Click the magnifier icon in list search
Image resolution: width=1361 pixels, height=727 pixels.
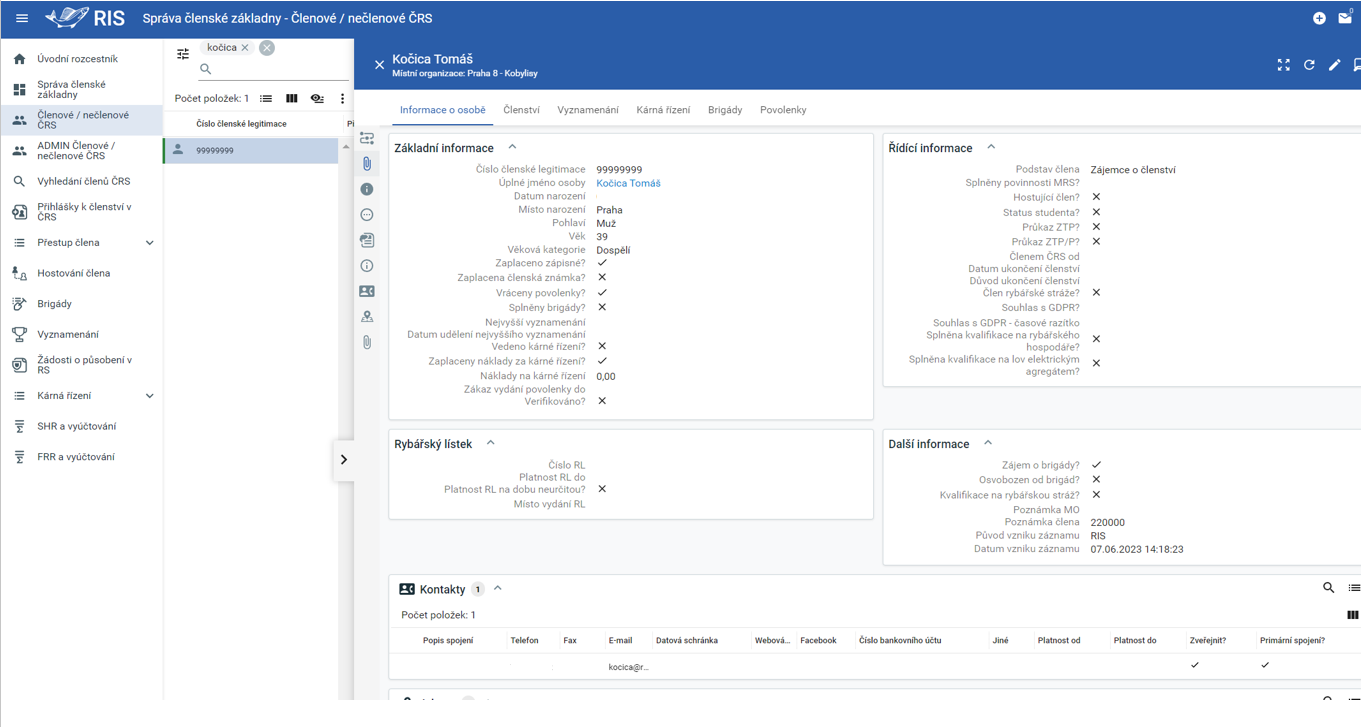206,69
